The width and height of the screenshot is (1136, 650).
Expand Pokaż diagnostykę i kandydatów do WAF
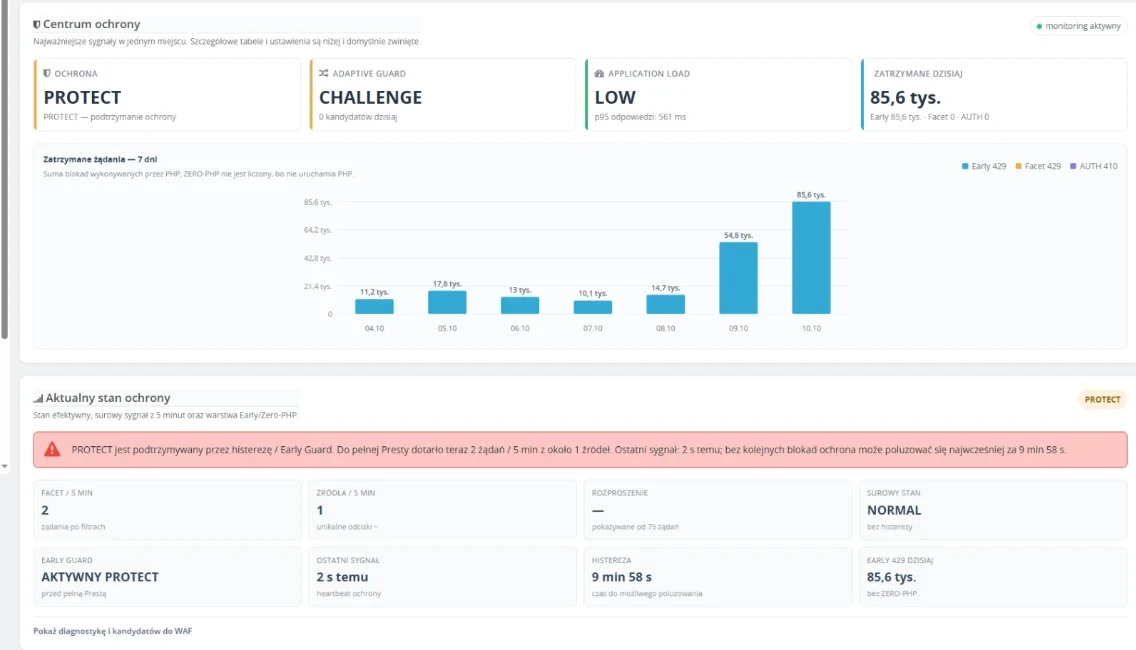tap(112, 631)
